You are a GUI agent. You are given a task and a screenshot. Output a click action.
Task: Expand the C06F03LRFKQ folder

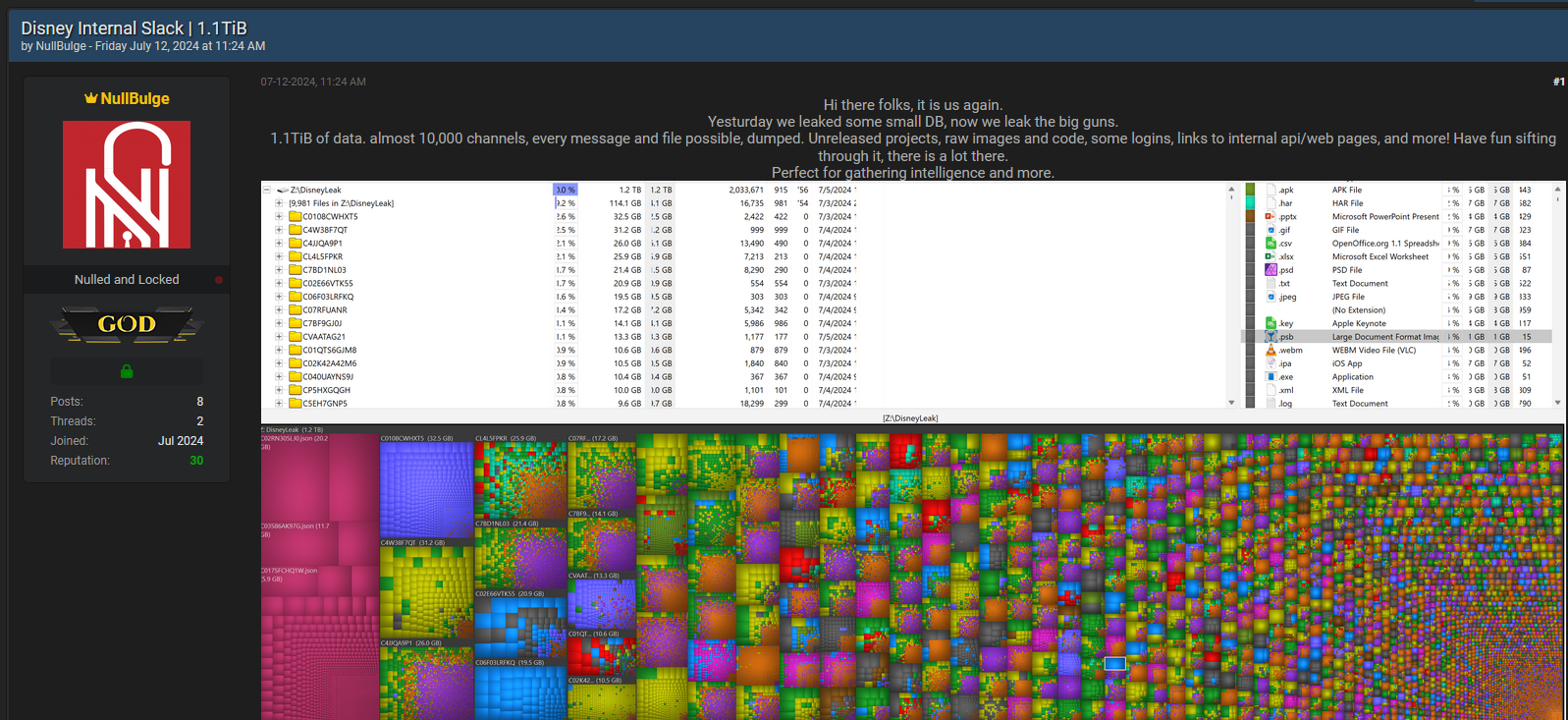tap(279, 297)
